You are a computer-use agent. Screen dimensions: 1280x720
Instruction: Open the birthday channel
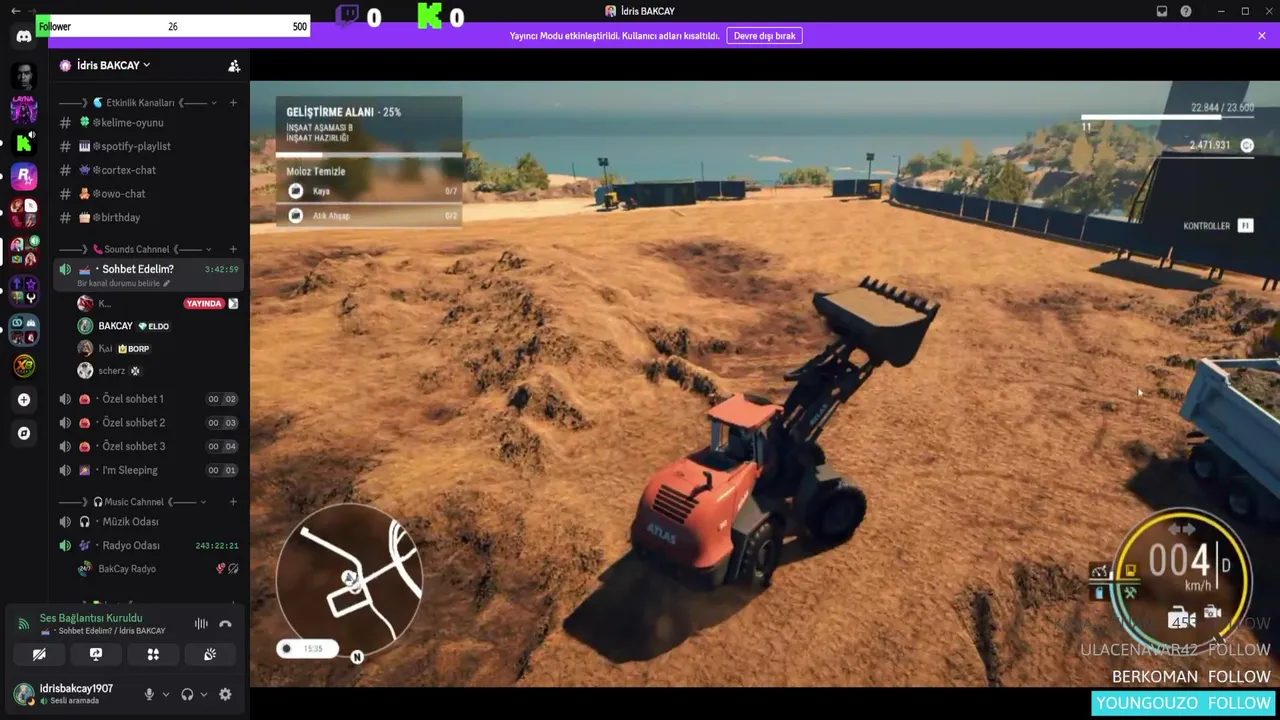point(148,218)
